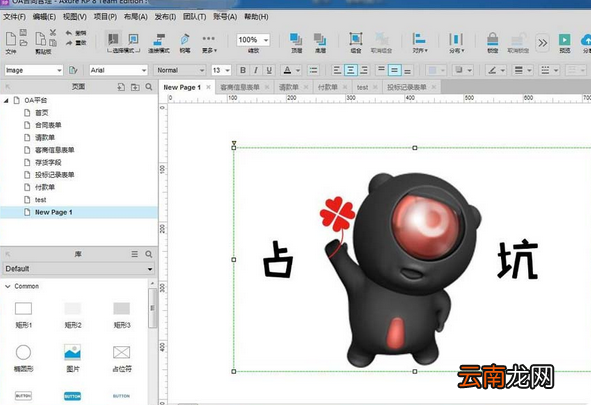This screenshot has width=591, height=405.
Task: Toggle bold formatting
Action: 243,70
